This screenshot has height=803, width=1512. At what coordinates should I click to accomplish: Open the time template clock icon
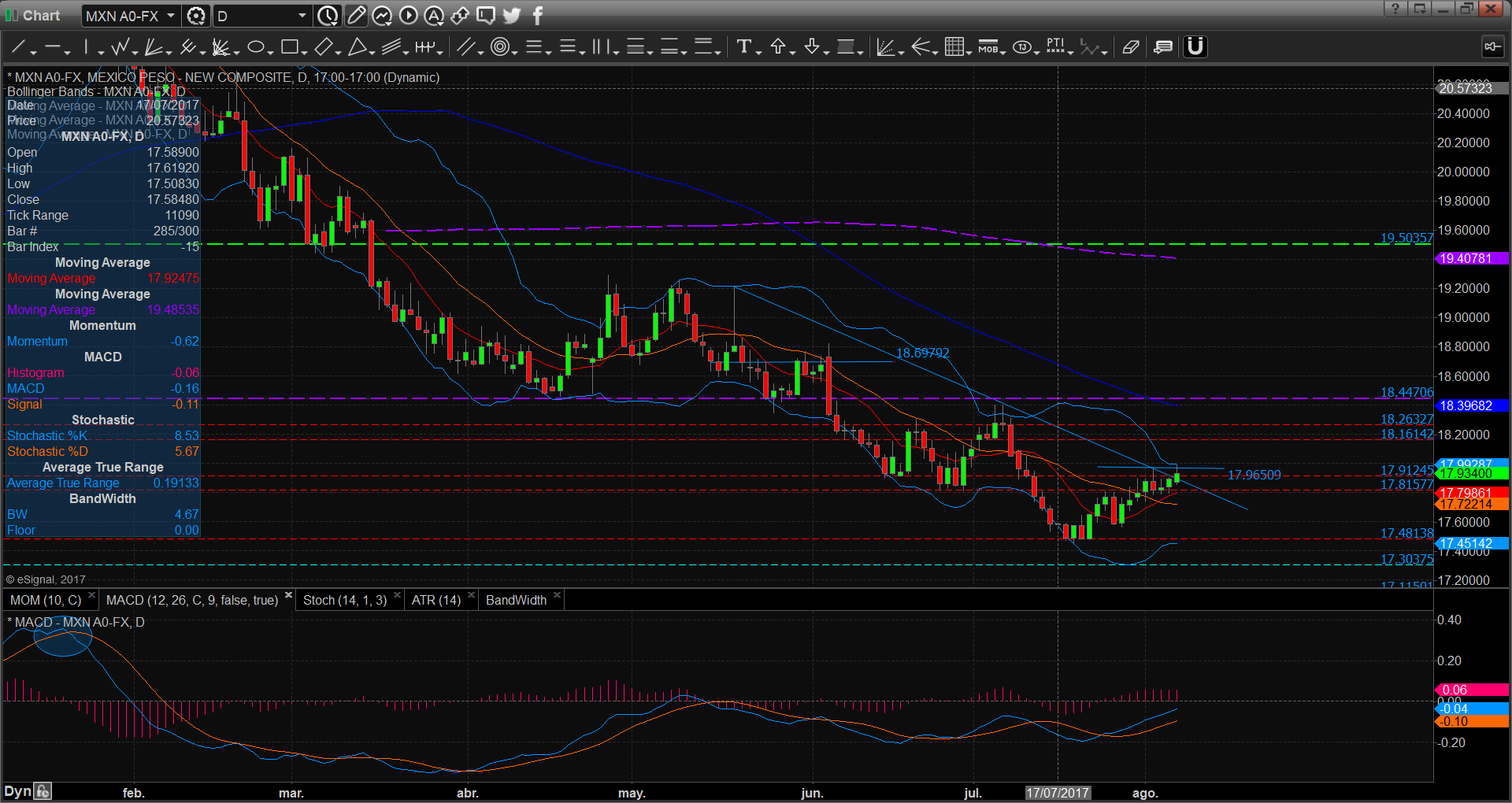328,15
